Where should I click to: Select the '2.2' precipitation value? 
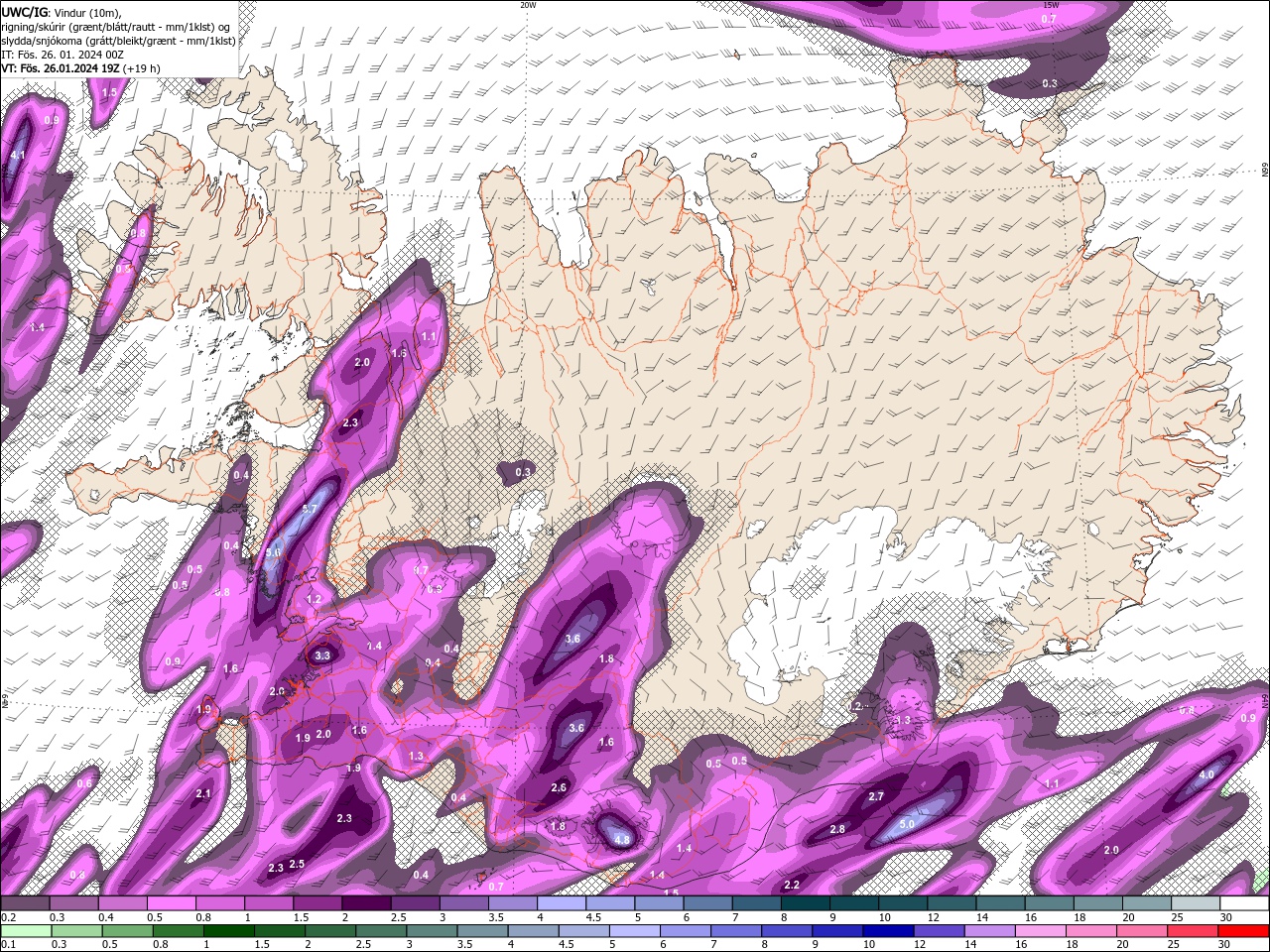[x=792, y=885]
